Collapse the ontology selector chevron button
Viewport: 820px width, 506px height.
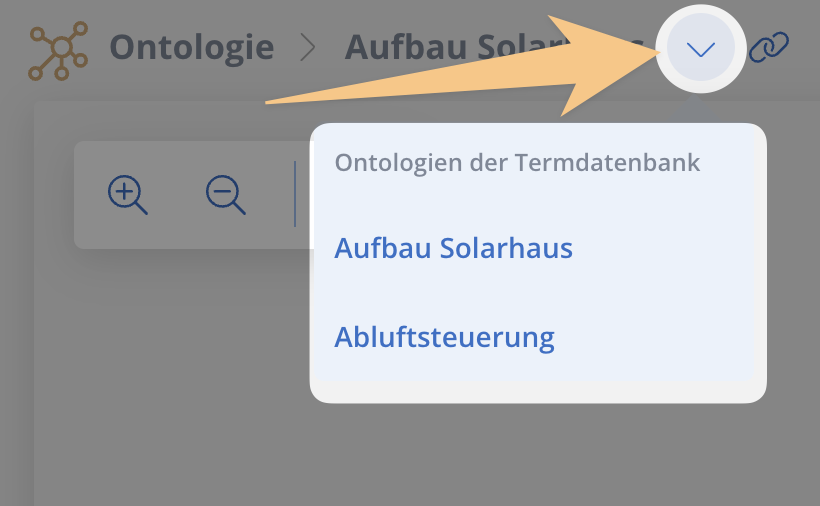click(700, 48)
